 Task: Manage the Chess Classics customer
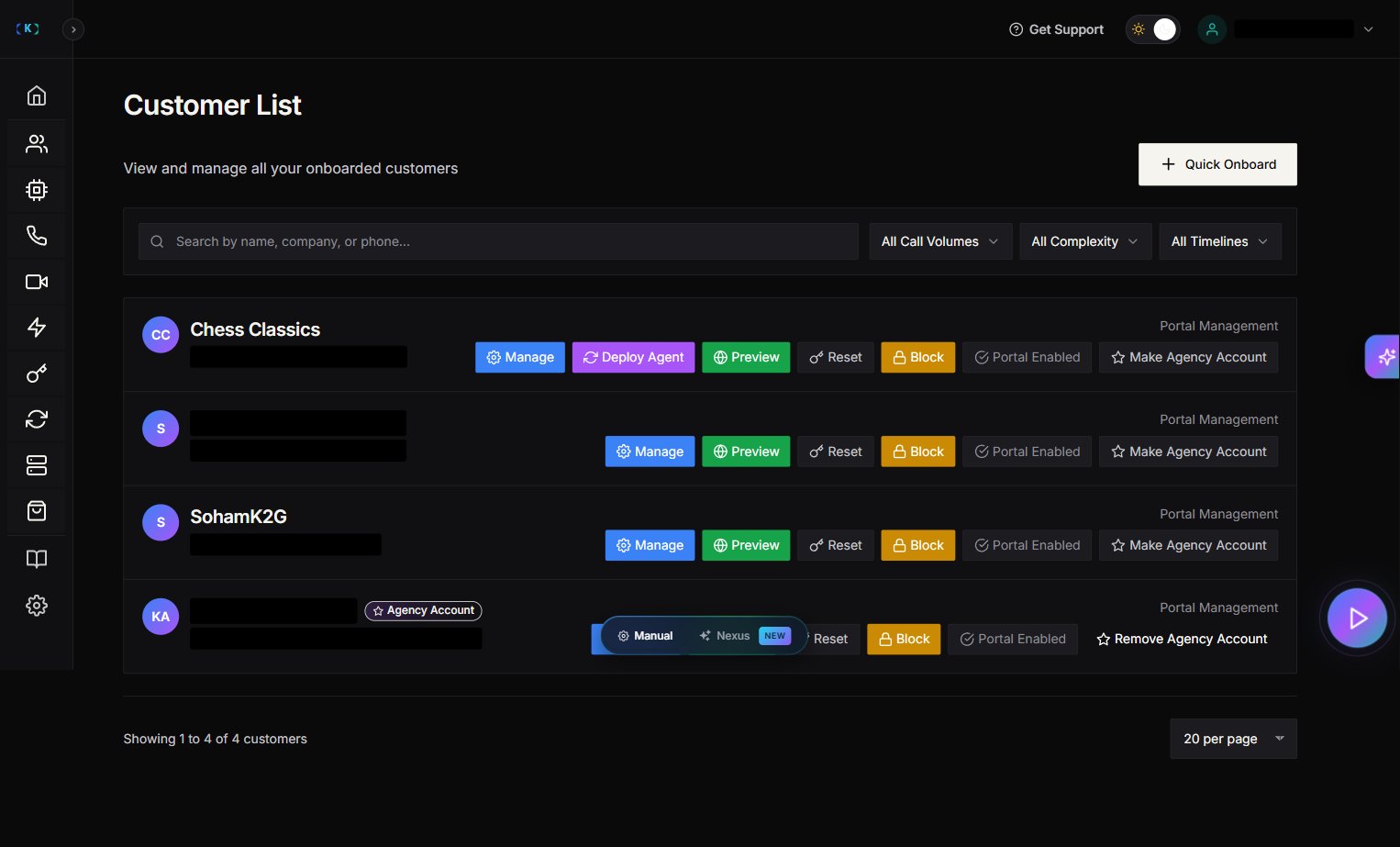[520, 357]
